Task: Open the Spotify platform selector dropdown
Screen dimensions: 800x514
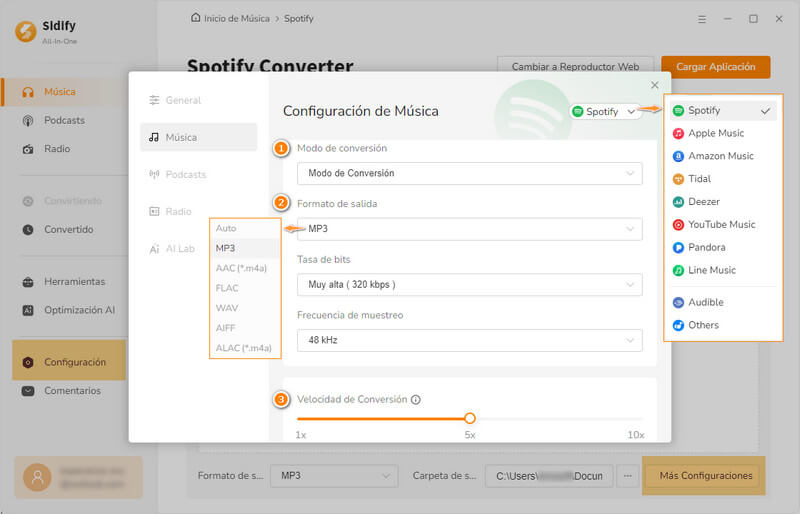Action: coord(605,111)
